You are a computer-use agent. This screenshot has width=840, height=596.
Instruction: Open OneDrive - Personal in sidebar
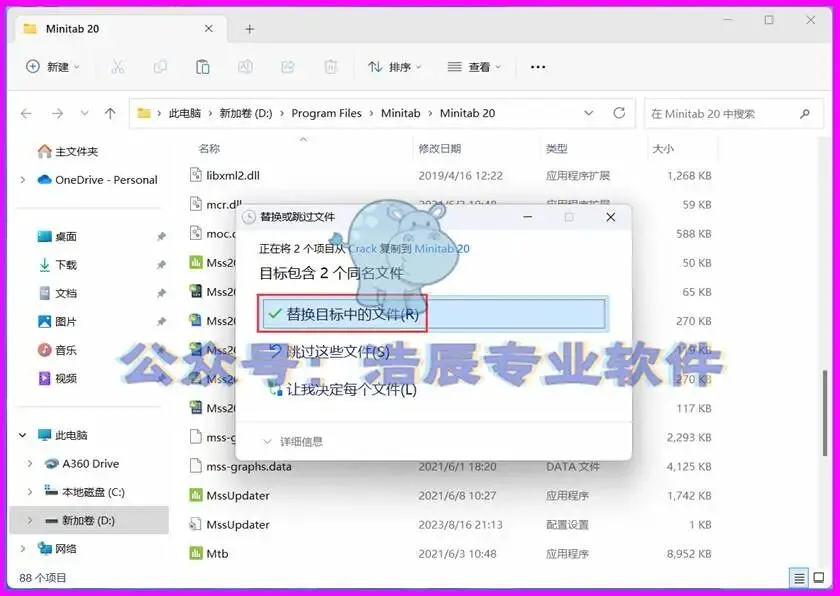pos(98,180)
